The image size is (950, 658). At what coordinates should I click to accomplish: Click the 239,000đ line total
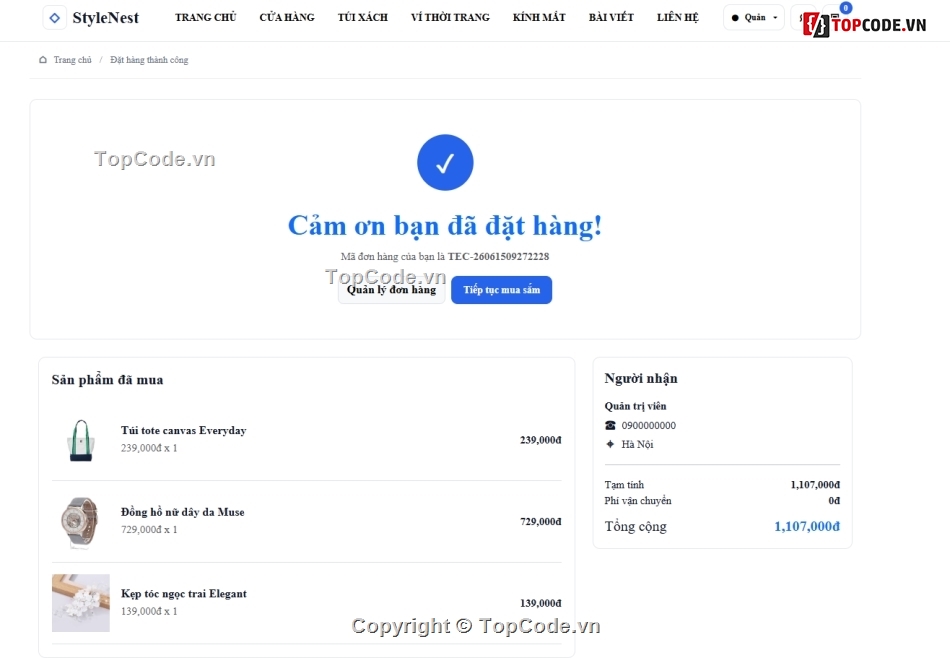[540, 440]
